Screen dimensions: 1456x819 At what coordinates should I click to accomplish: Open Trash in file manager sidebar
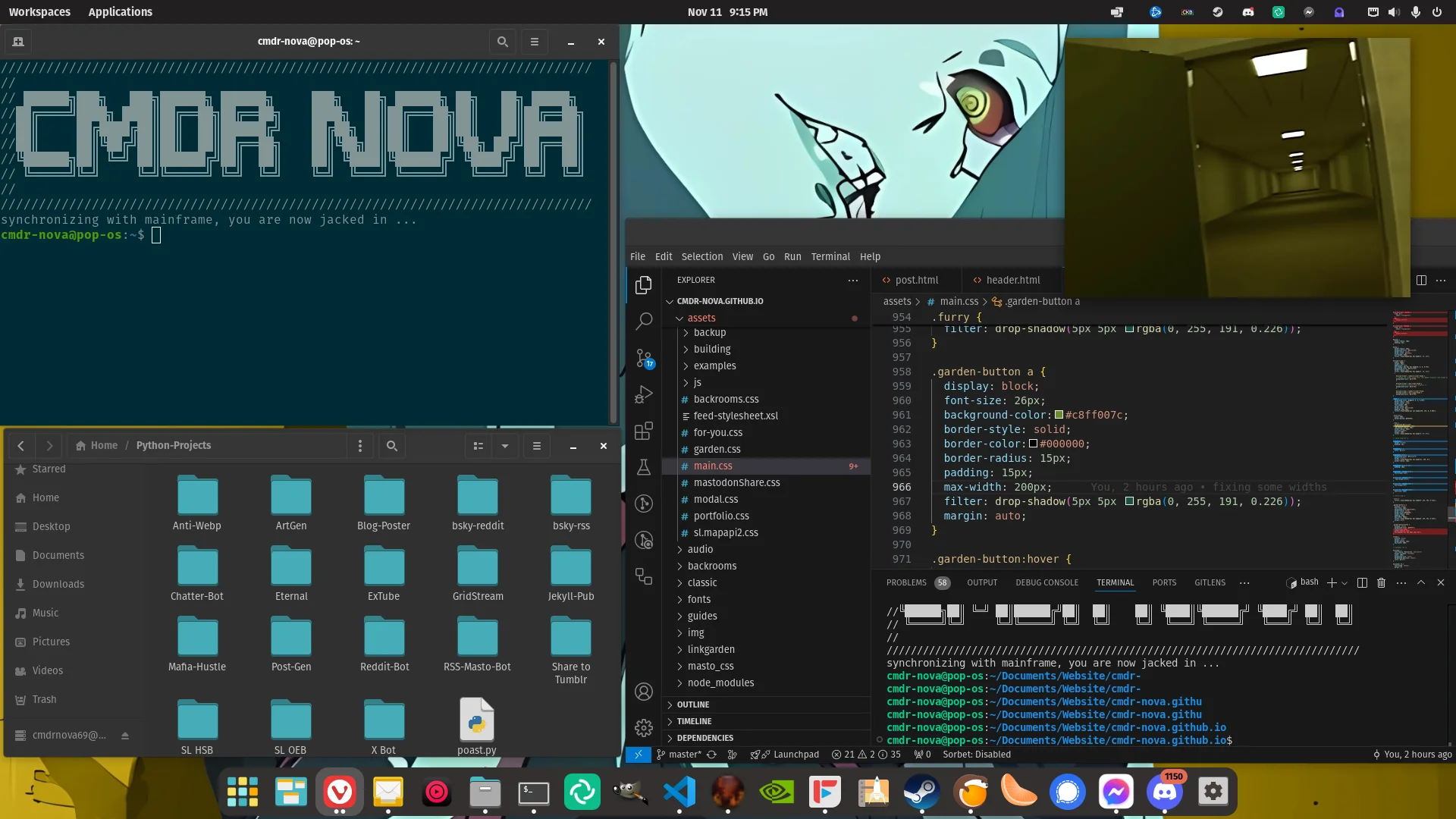coord(44,699)
